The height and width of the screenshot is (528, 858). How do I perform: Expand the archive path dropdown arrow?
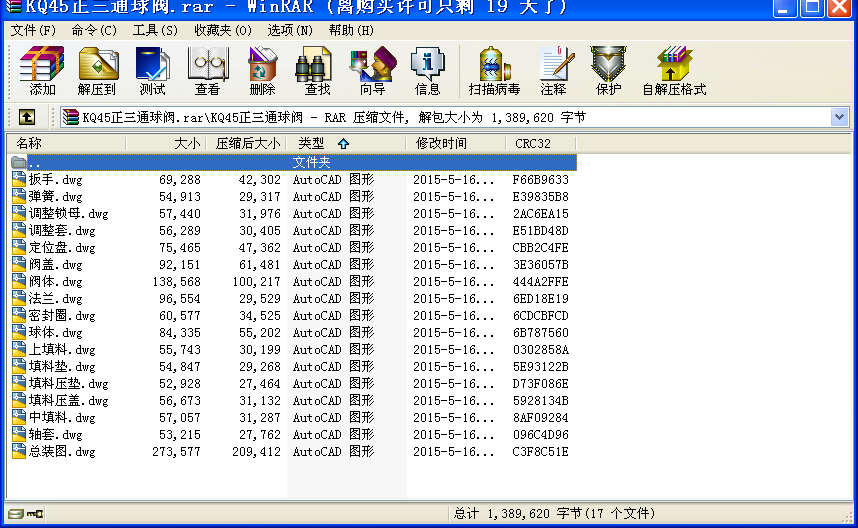[839, 117]
